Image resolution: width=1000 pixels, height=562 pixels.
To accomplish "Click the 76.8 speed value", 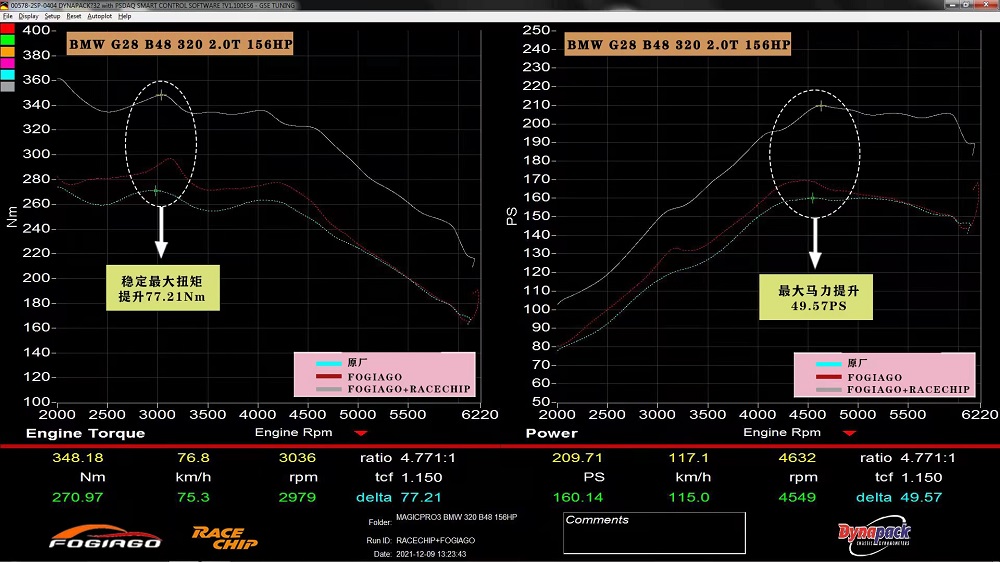I will (x=193, y=458).
